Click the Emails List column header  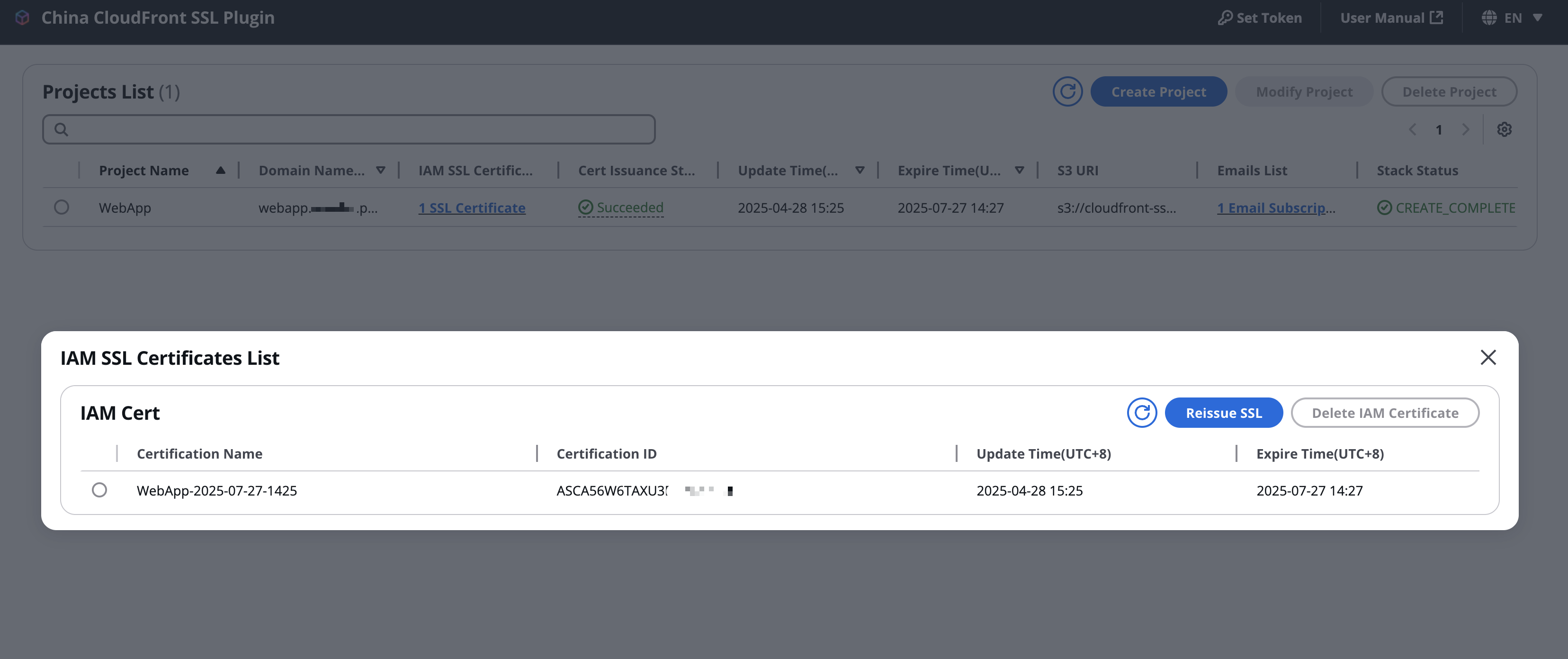tap(1252, 171)
